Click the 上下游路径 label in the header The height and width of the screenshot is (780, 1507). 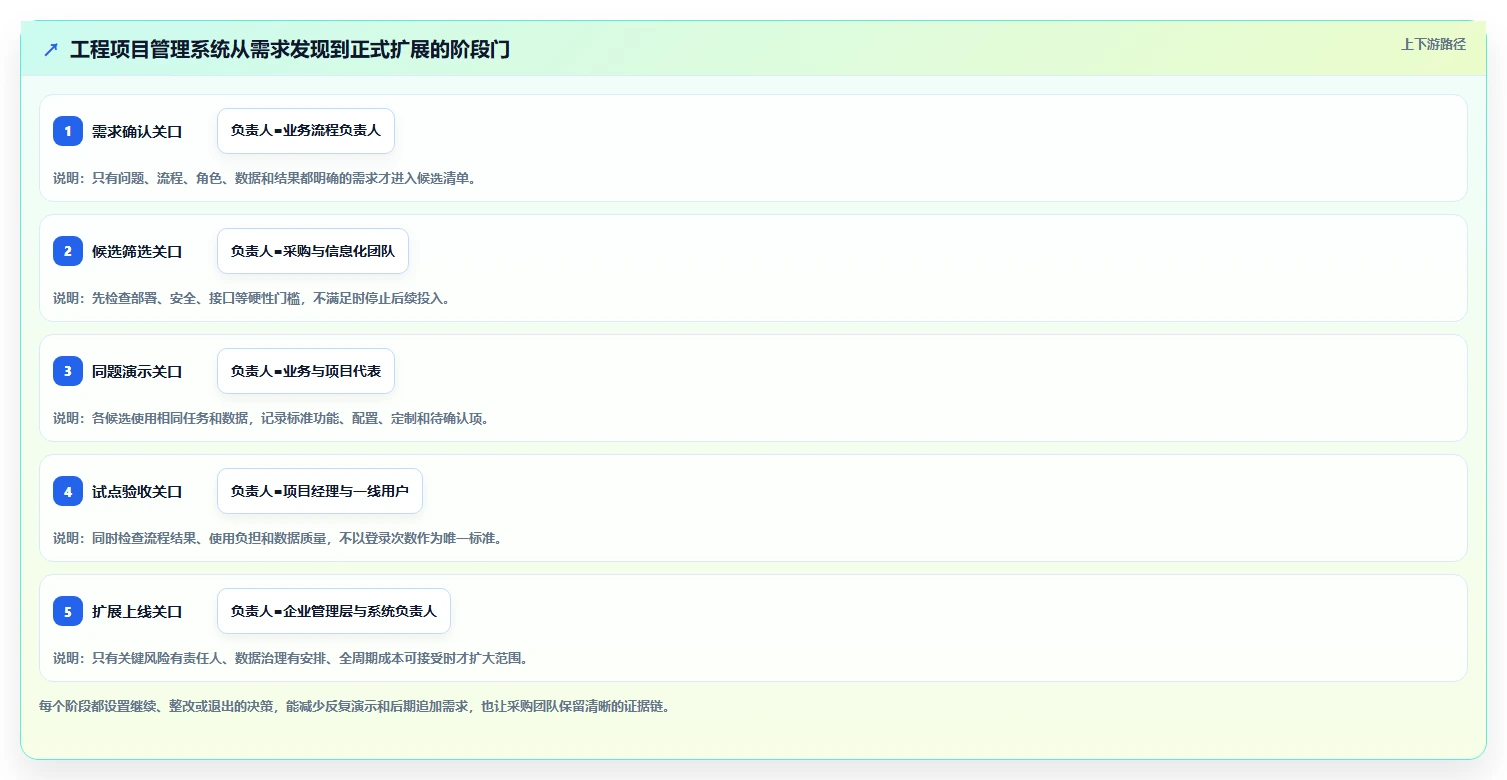point(1433,44)
